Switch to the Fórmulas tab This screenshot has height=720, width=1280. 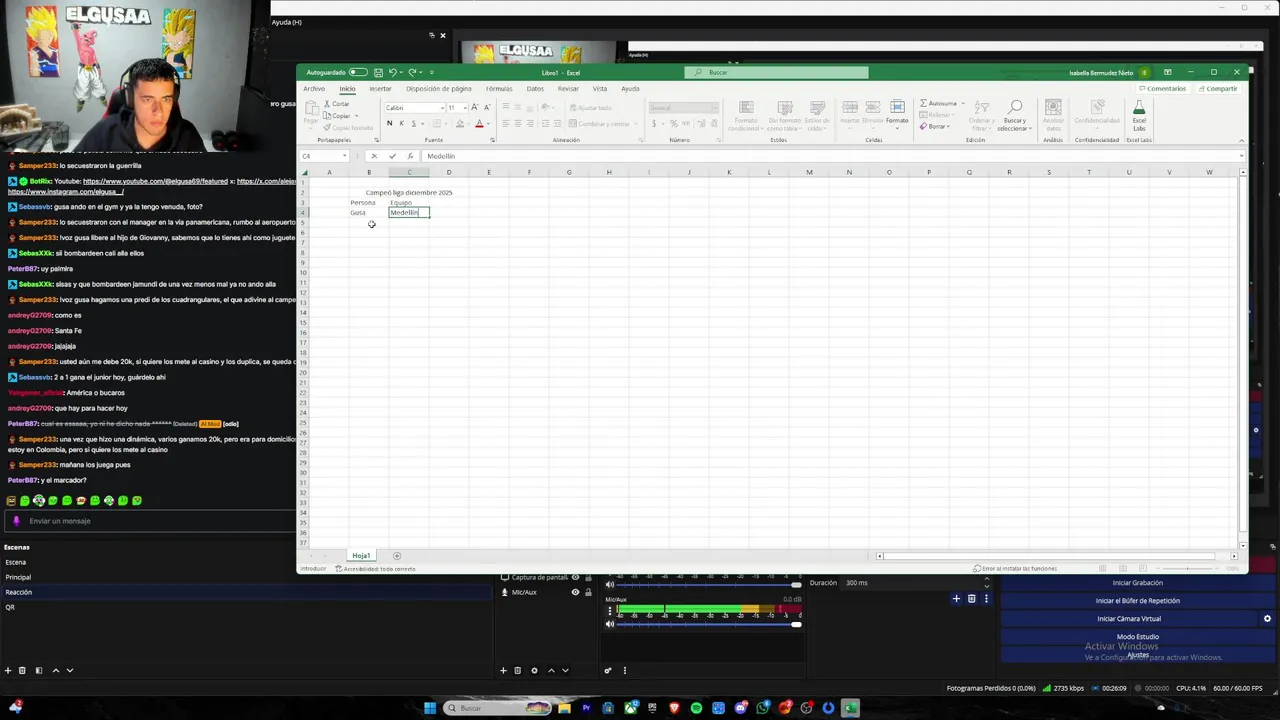tap(499, 89)
